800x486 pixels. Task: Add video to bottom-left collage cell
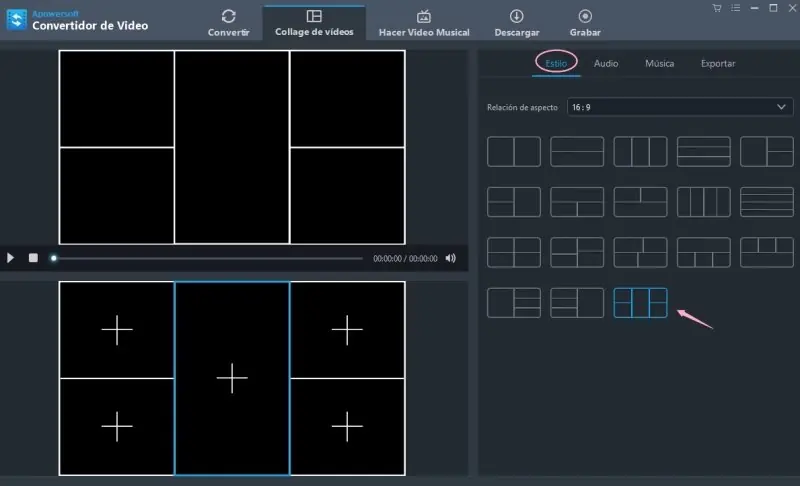click(x=117, y=426)
